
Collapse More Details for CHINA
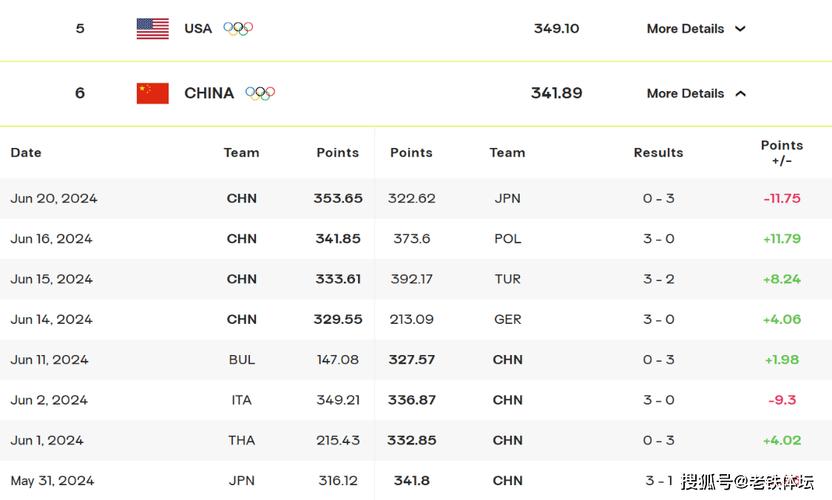(696, 93)
